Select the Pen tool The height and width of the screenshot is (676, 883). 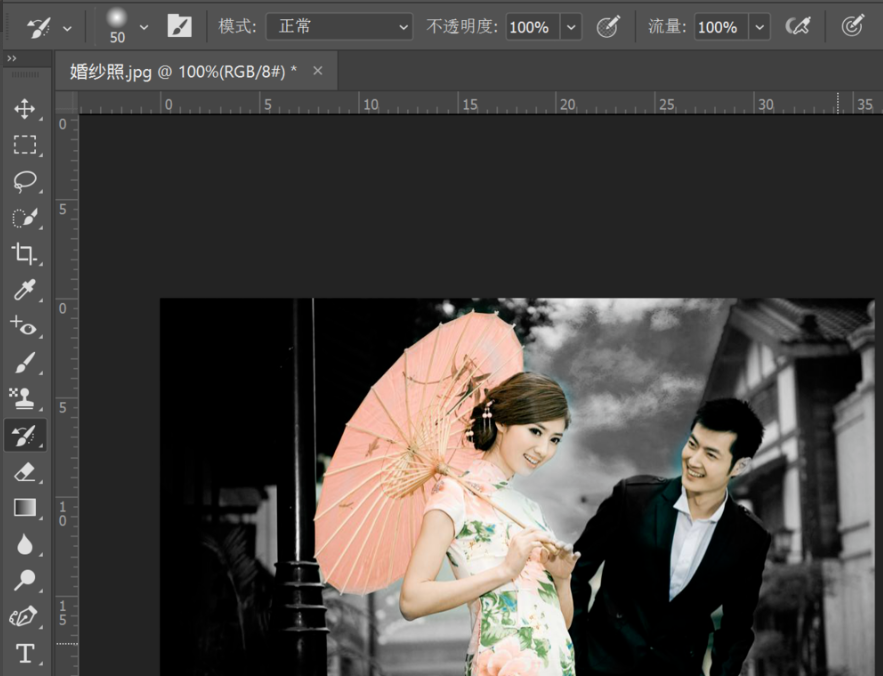tap(24, 616)
